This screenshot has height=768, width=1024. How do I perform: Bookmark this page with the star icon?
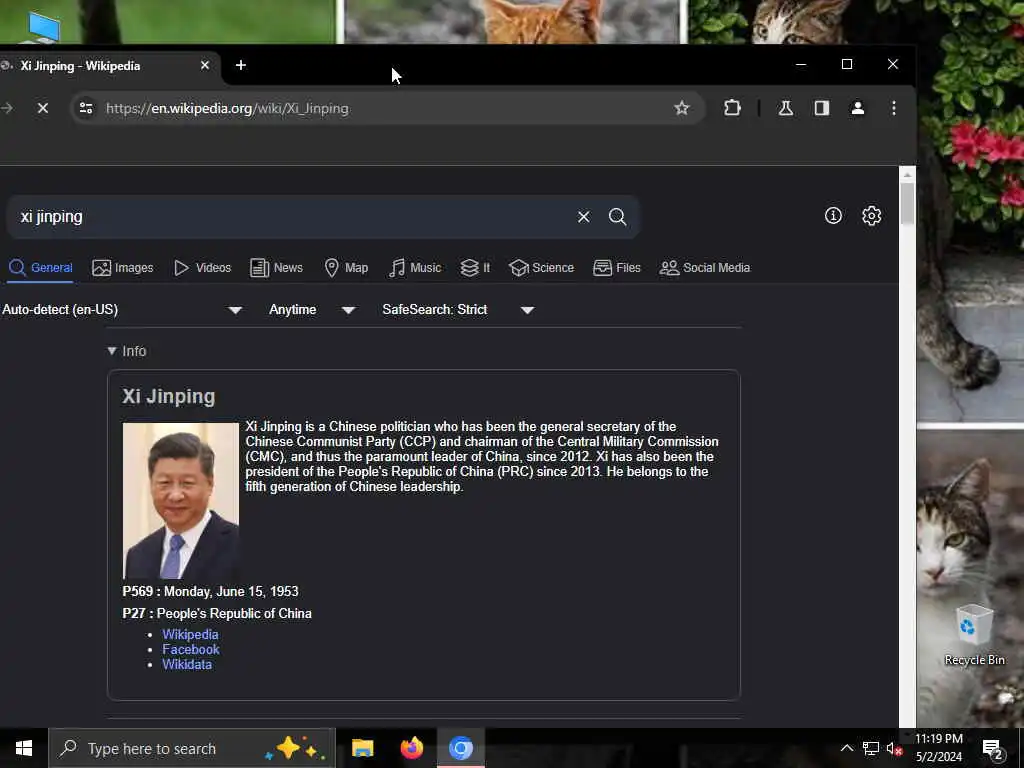tap(681, 108)
